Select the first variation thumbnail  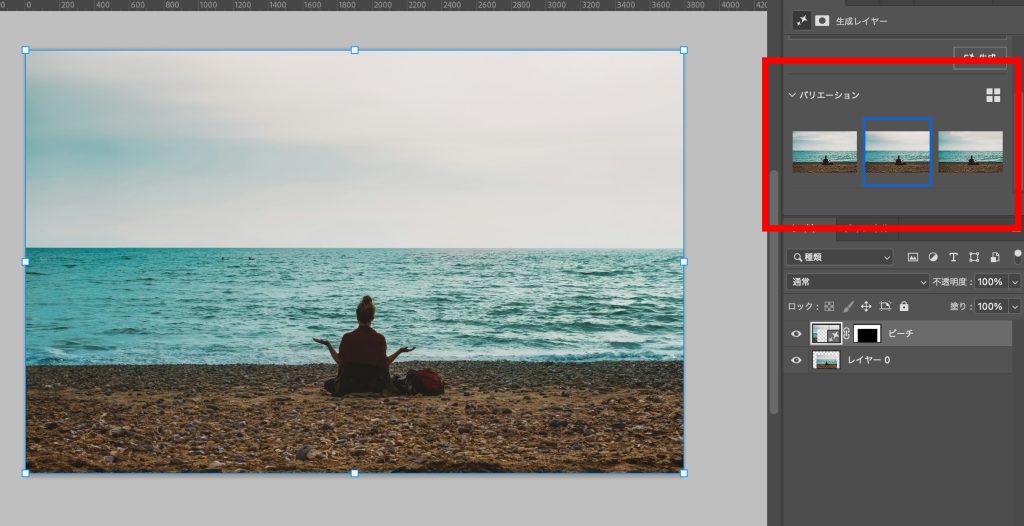(x=824, y=152)
